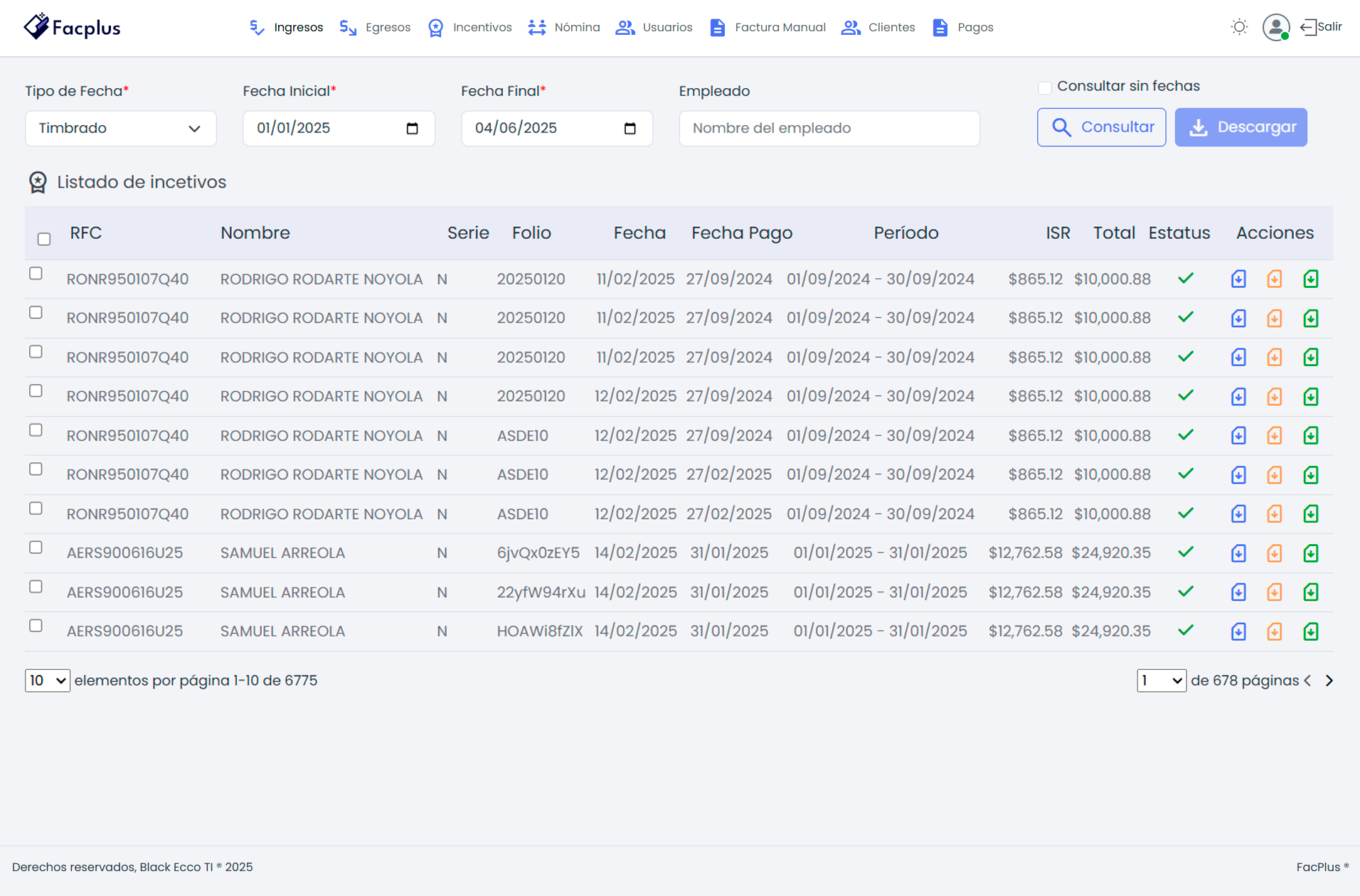The height and width of the screenshot is (896, 1360).
Task: Enable Consultar sin fechas checkbox
Action: pyautogui.click(x=1044, y=87)
